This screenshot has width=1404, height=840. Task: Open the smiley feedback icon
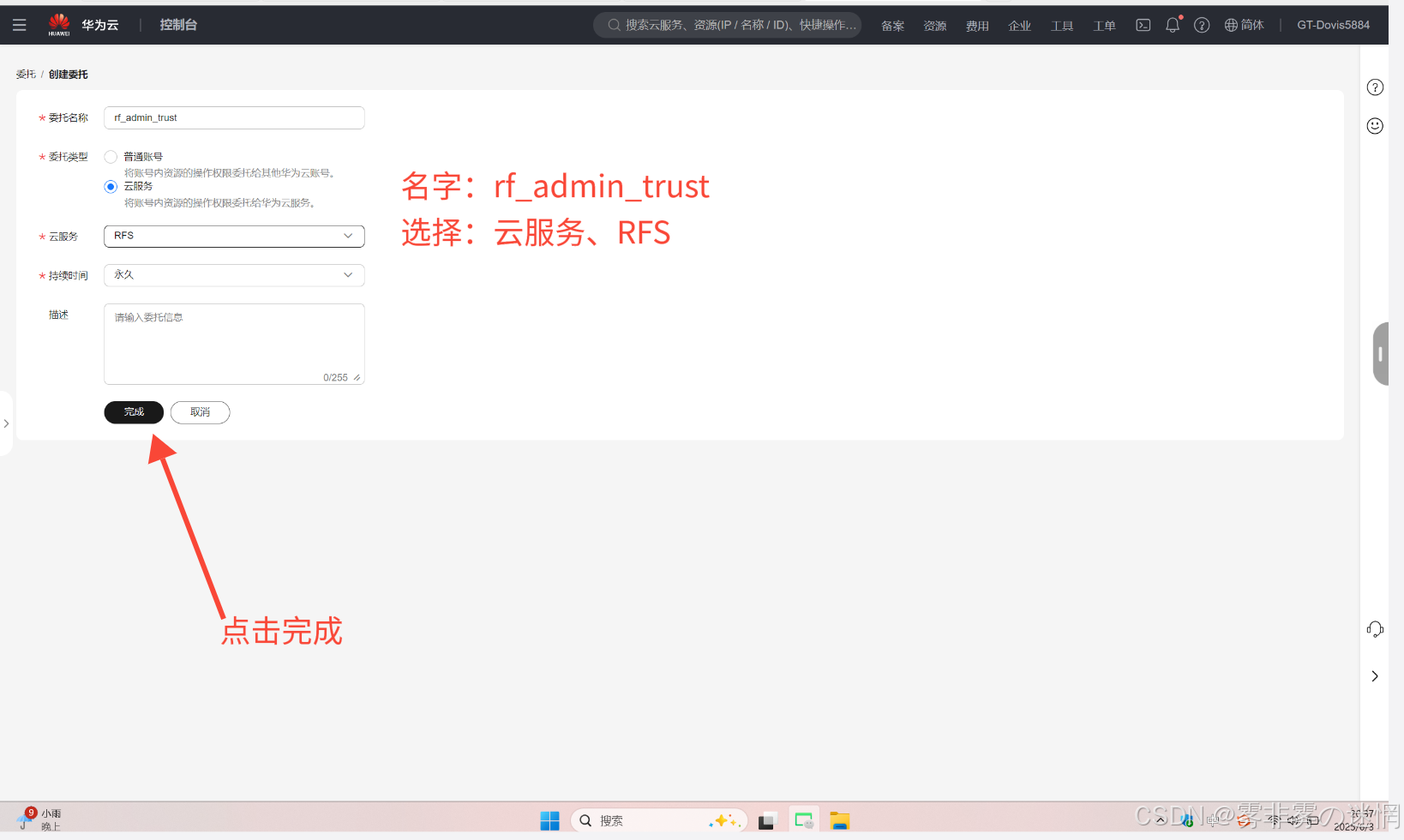(x=1375, y=126)
